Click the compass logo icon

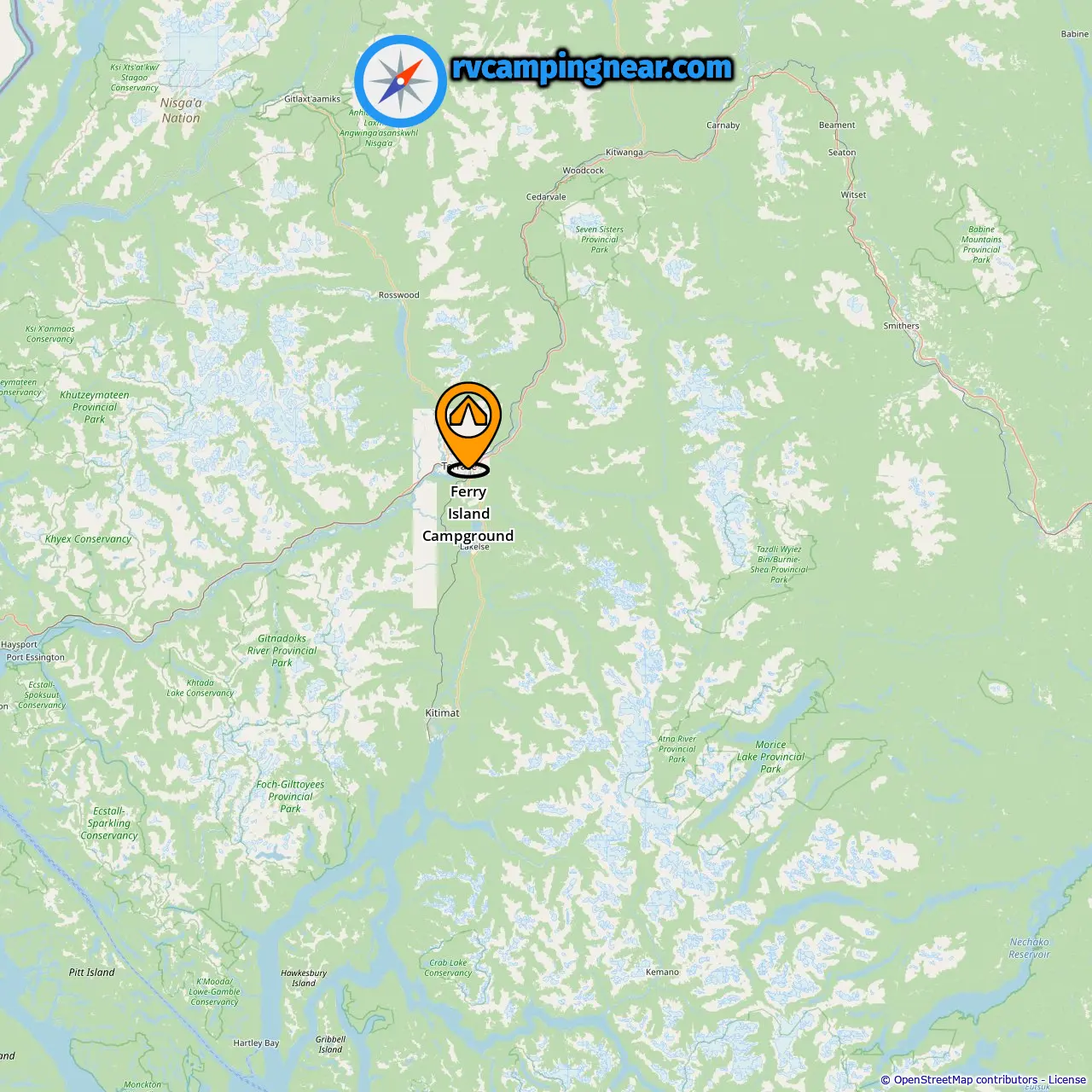click(401, 81)
